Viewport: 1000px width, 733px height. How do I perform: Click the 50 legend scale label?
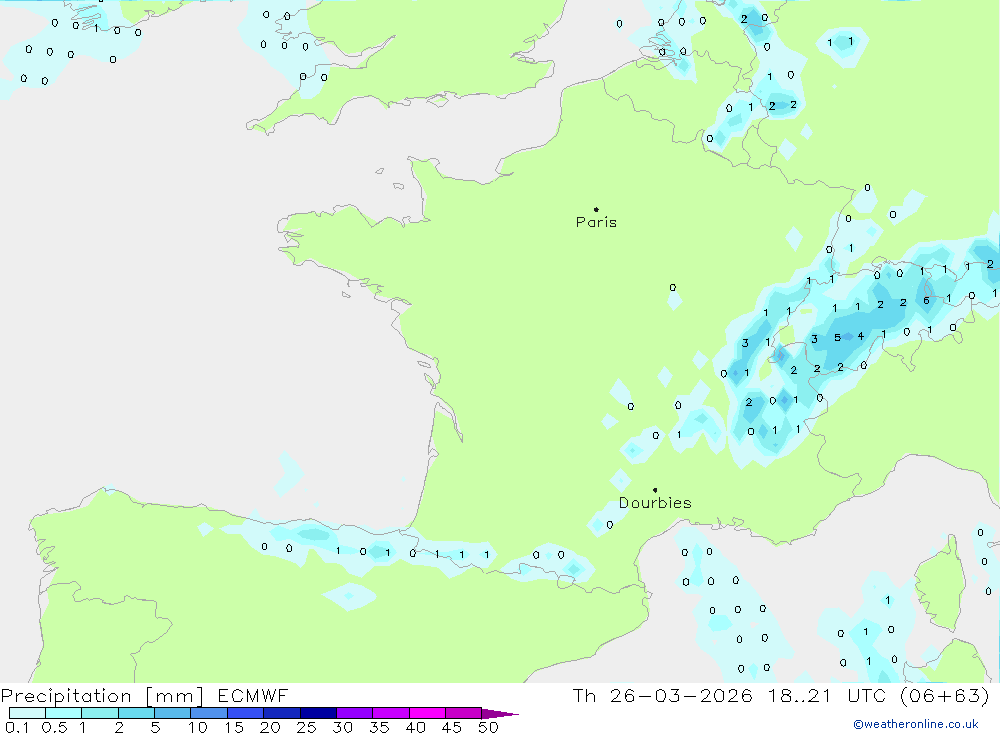[x=489, y=727]
